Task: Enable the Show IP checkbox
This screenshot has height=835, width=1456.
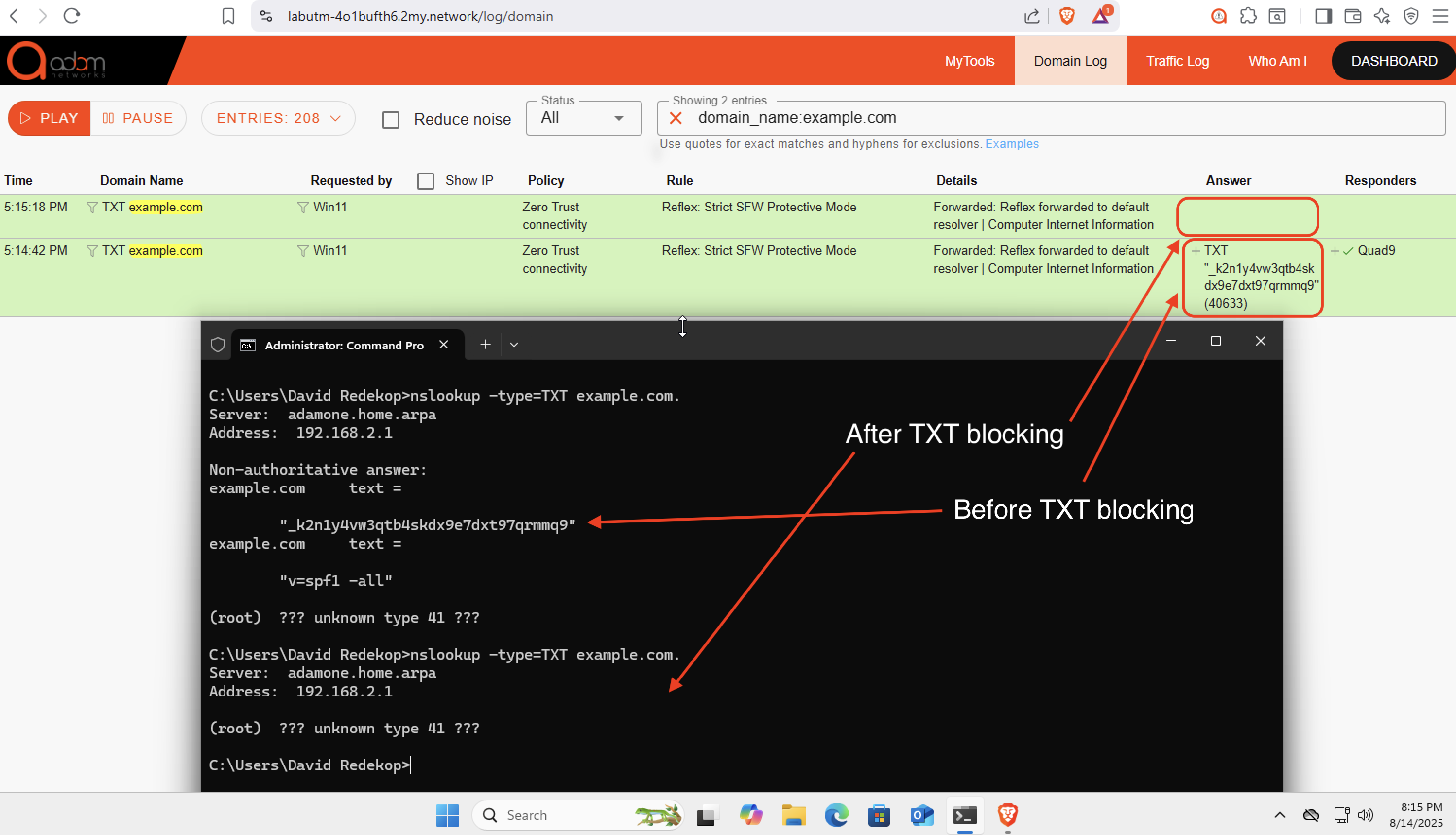Action: pos(426,181)
